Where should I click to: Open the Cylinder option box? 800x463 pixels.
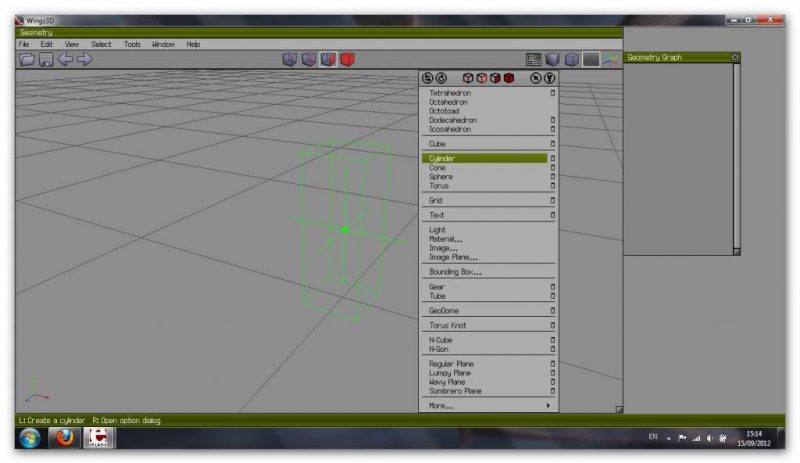tap(552, 158)
